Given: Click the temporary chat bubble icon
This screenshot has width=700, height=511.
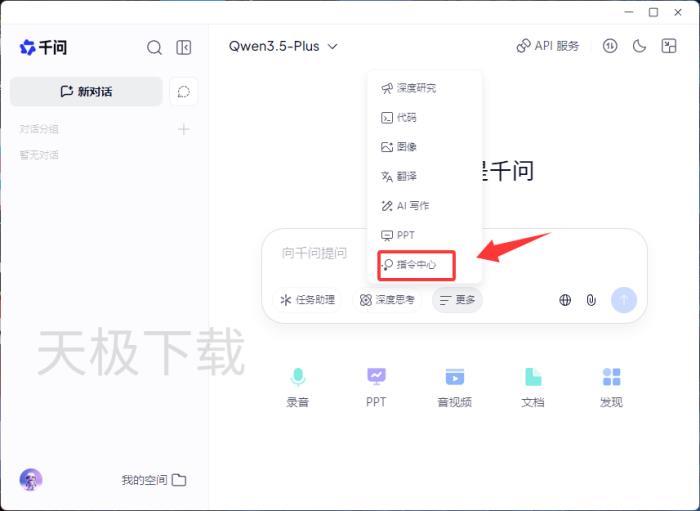Looking at the screenshot, I should [x=184, y=91].
